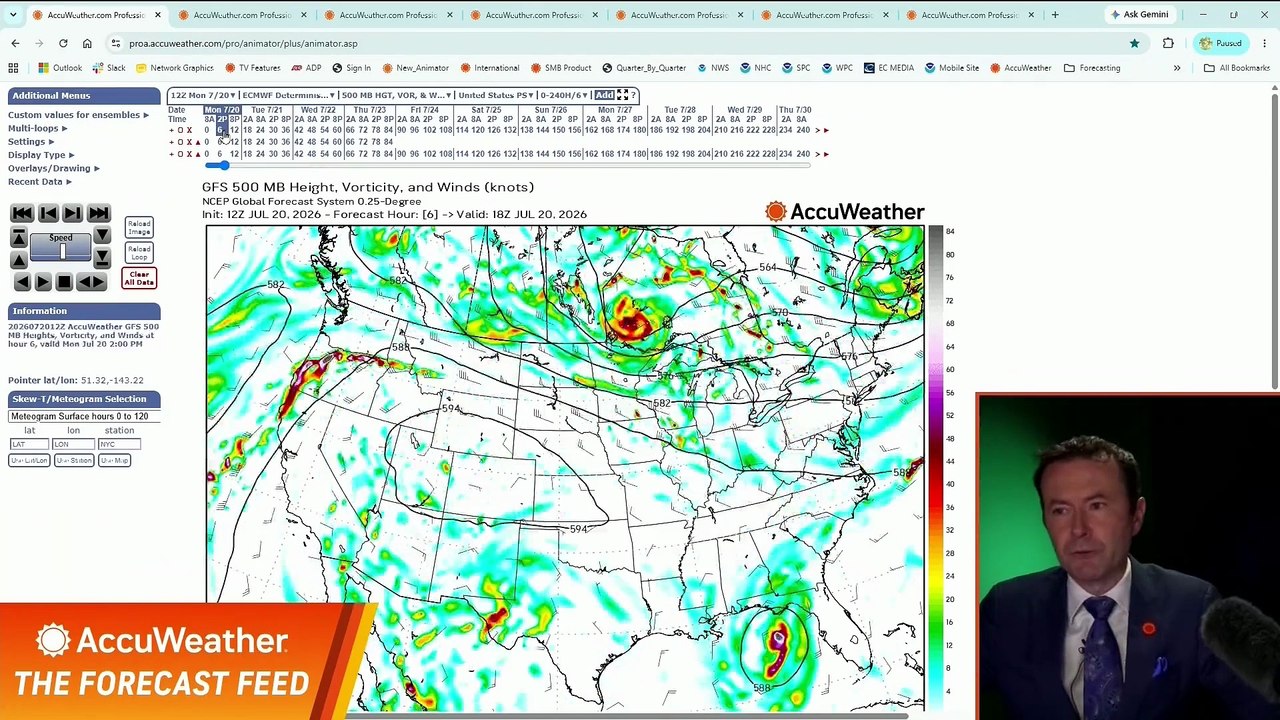The width and height of the screenshot is (1280, 720).
Task: Open the question mark help icon
Action: pos(633,95)
